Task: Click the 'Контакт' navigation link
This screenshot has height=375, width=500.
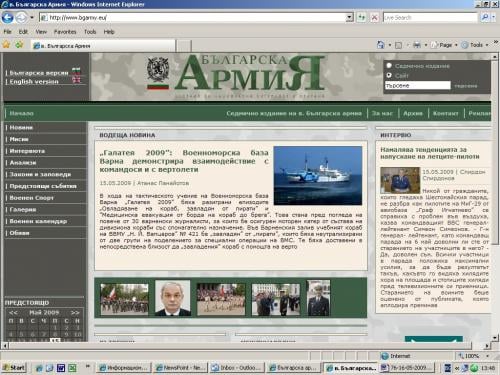Action: [445, 113]
